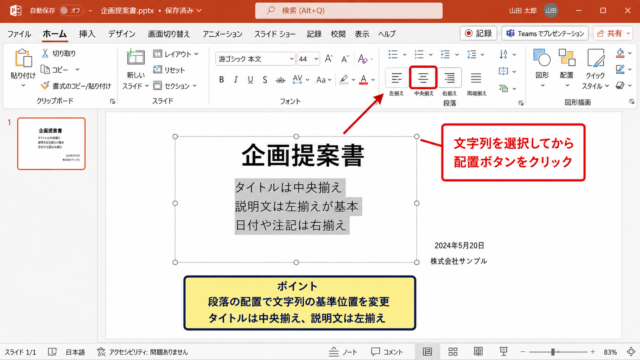
Task: Open the Arrange menu
Action: (567, 68)
